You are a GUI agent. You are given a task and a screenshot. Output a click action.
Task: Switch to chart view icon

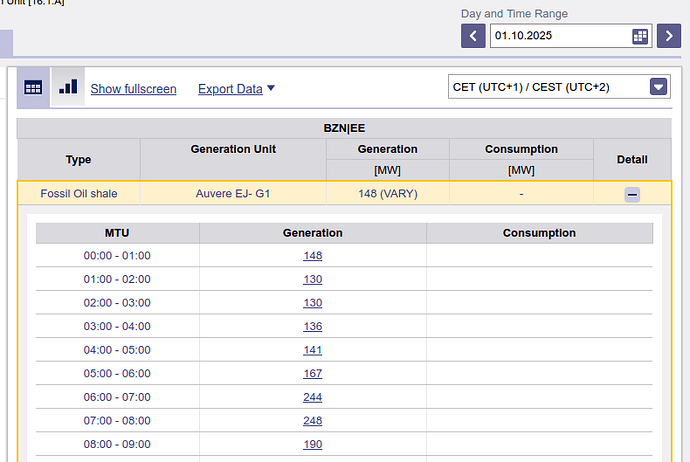coord(68,87)
